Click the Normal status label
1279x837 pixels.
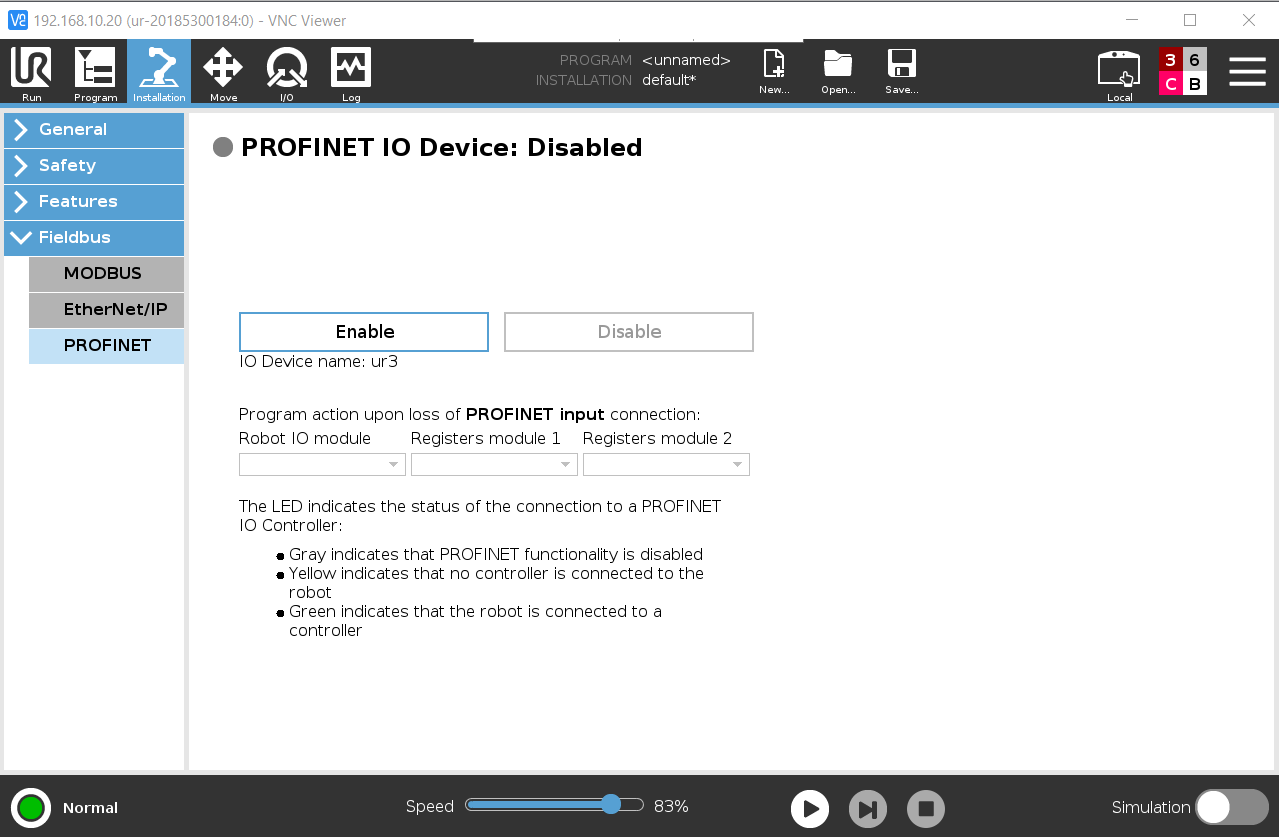[90, 808]
